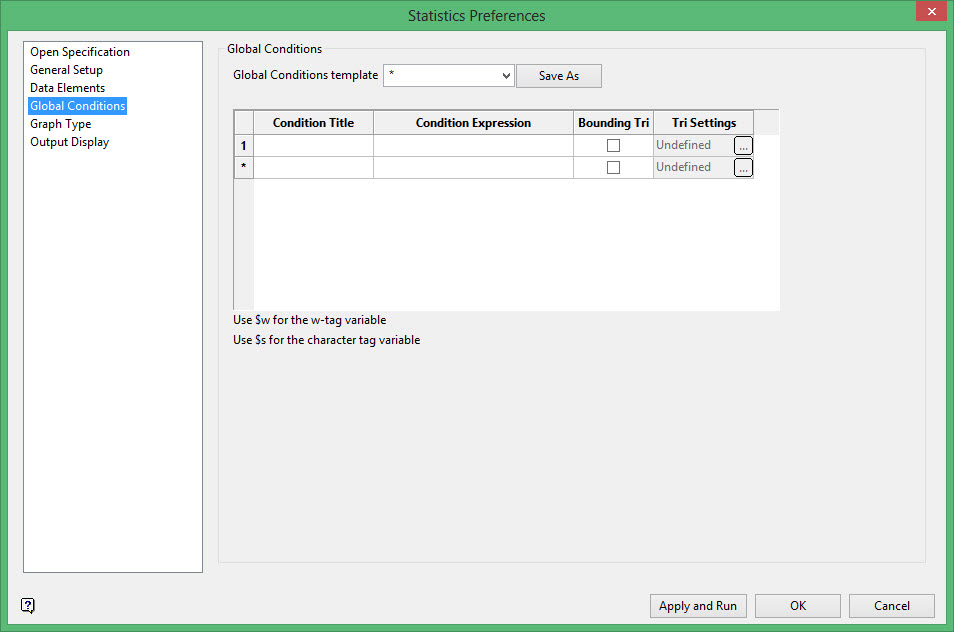The height and width of the screenshot is (632, 954).
Task: Click the Cancel button
Action: (891, 606)
